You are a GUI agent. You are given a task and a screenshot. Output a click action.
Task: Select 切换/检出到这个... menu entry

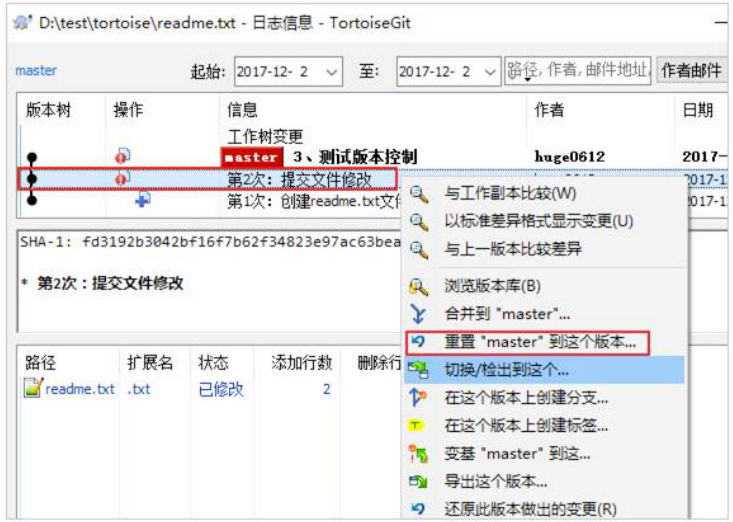click(x=545, y=370)
